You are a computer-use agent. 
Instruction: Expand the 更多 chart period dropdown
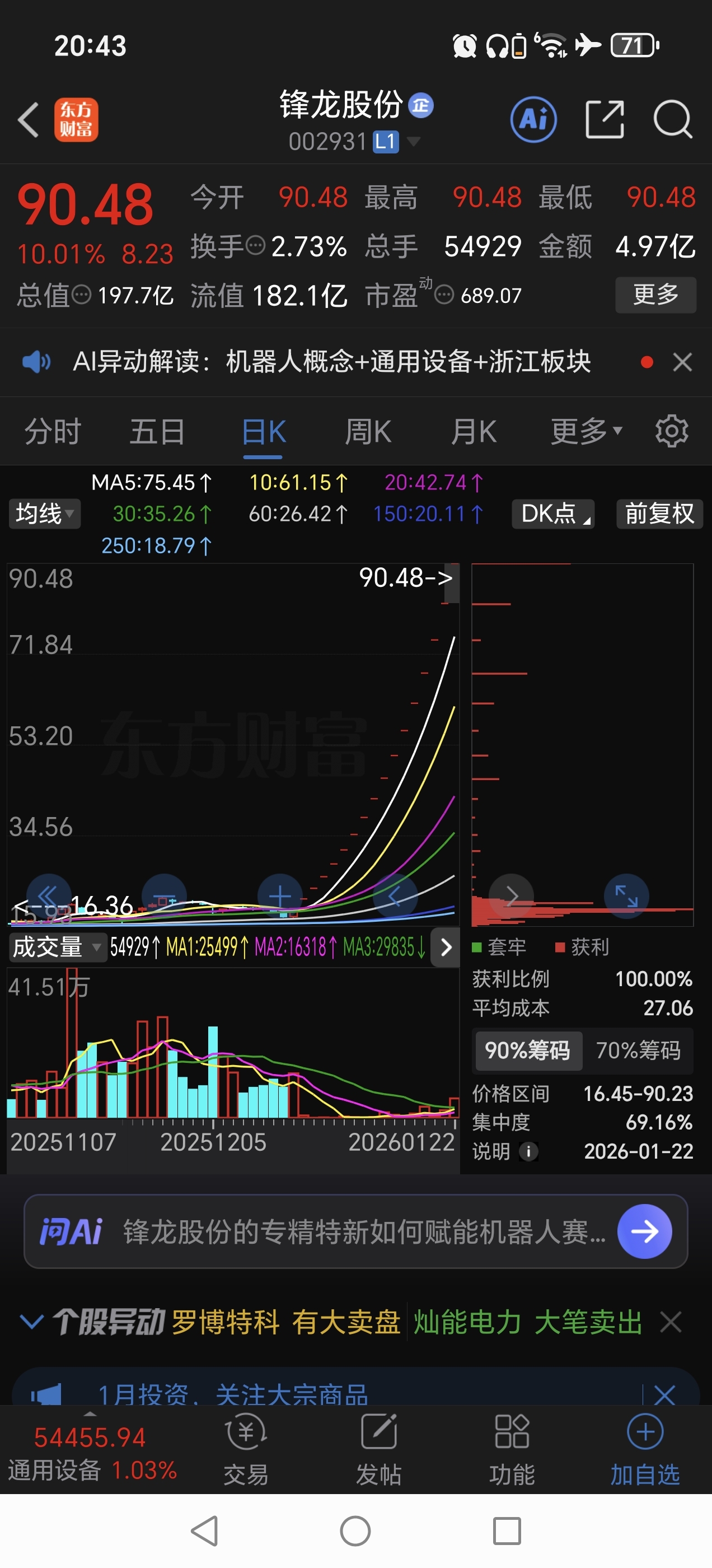(586, 432)
